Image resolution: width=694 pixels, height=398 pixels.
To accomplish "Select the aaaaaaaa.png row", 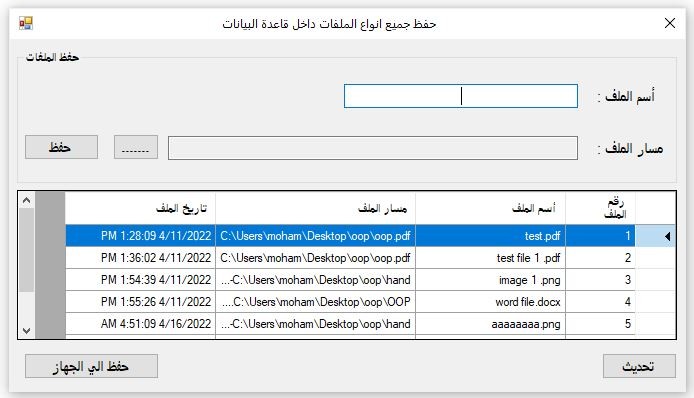I will 371,324.
